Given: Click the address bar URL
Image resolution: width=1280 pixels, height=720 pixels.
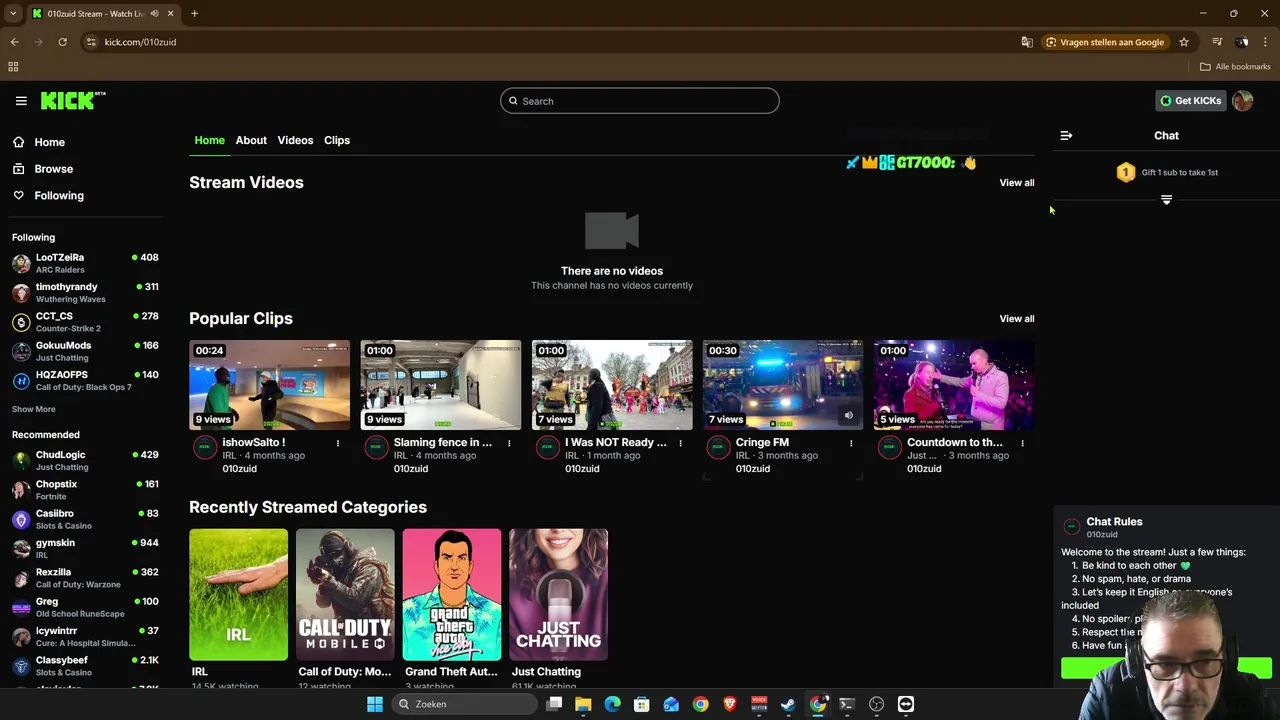Looking at the screenshot, I should (140, 42).
